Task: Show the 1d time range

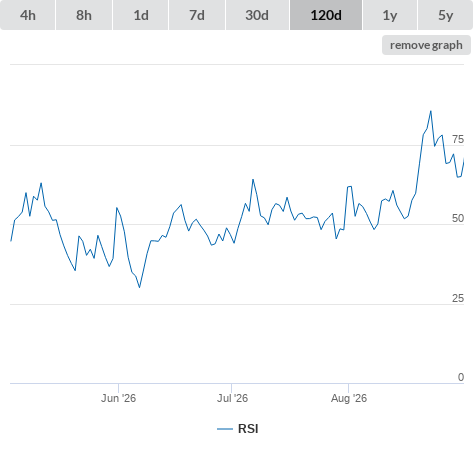Action: coord(141,15)
